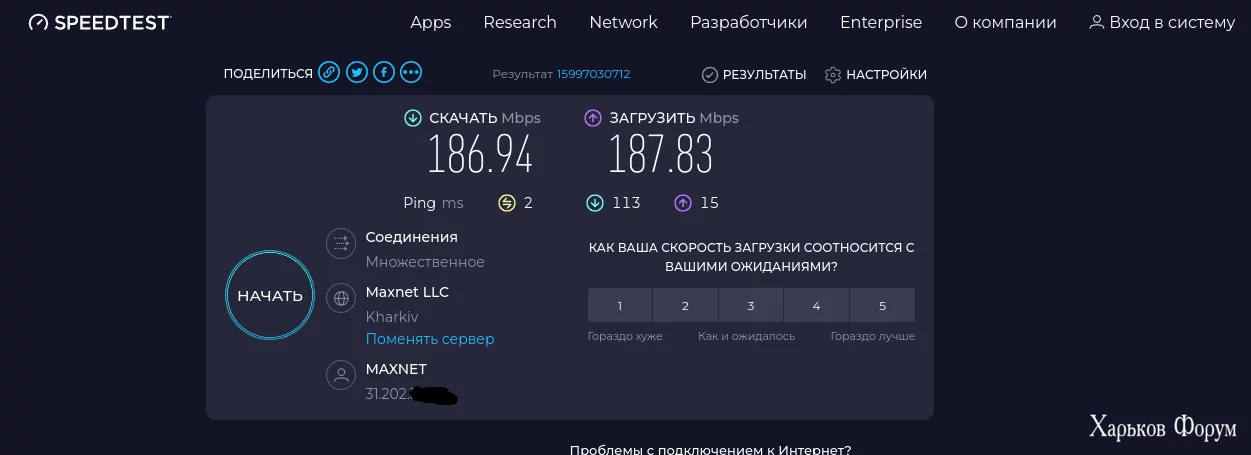Viewport: 1251px width, 455px height.
Task: Click the settings gear icon
Action: pos(833,75)
